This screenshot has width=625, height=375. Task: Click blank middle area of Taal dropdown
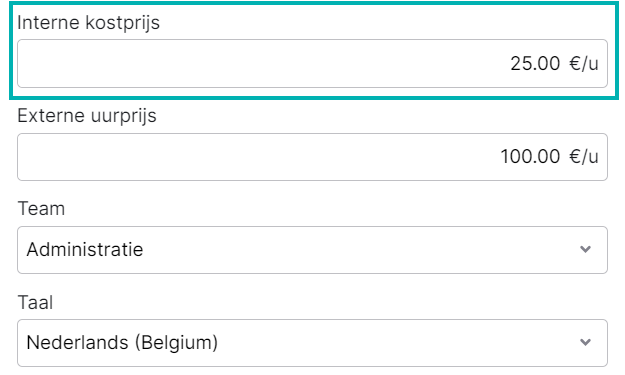399,343
